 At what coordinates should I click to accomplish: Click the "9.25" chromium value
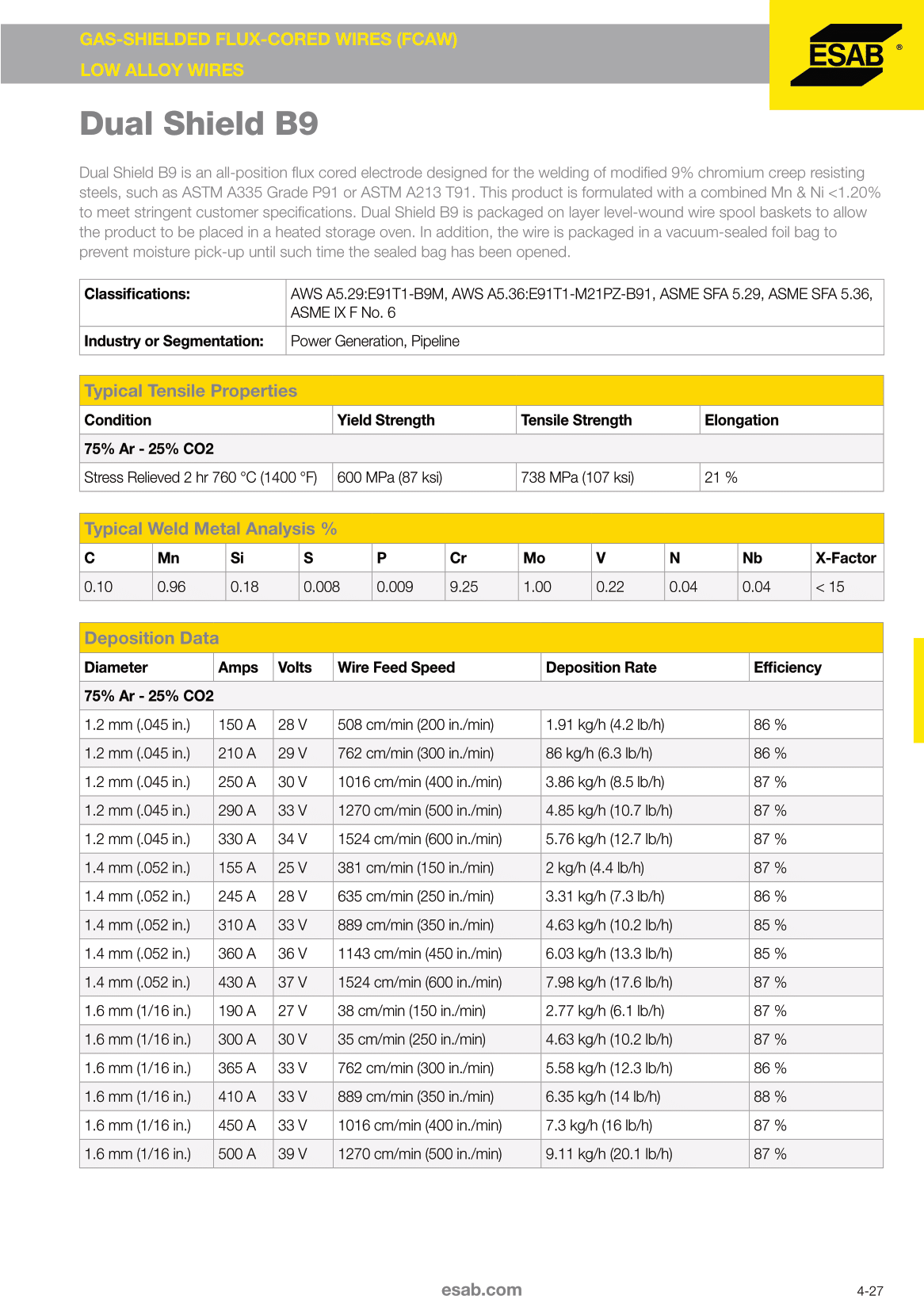[464, 587]
